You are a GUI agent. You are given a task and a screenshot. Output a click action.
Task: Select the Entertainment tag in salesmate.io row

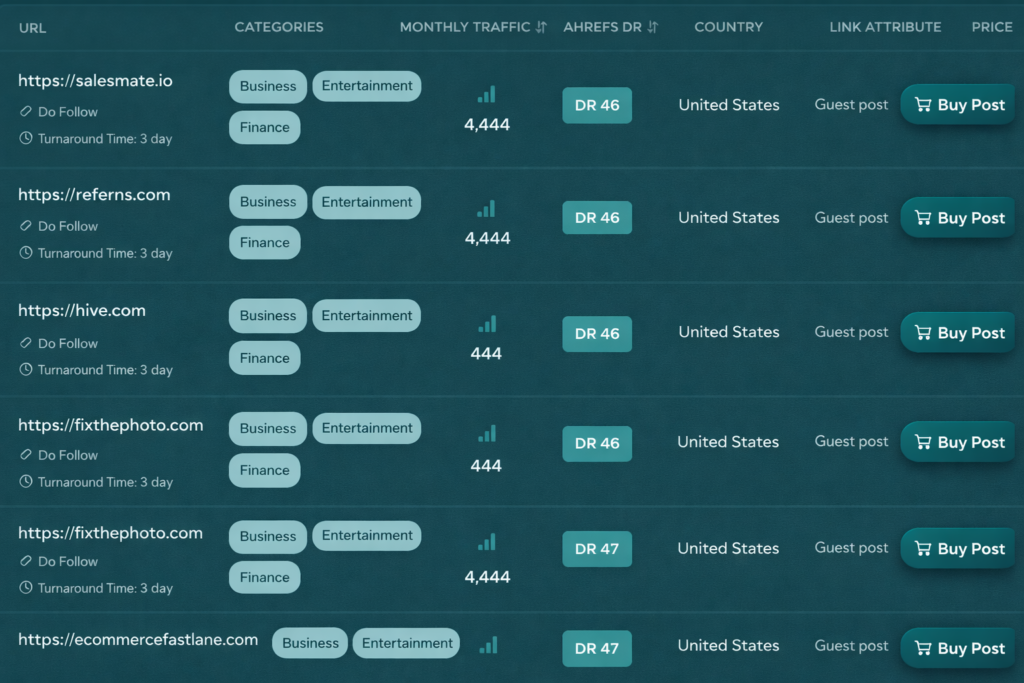[366, 86]
